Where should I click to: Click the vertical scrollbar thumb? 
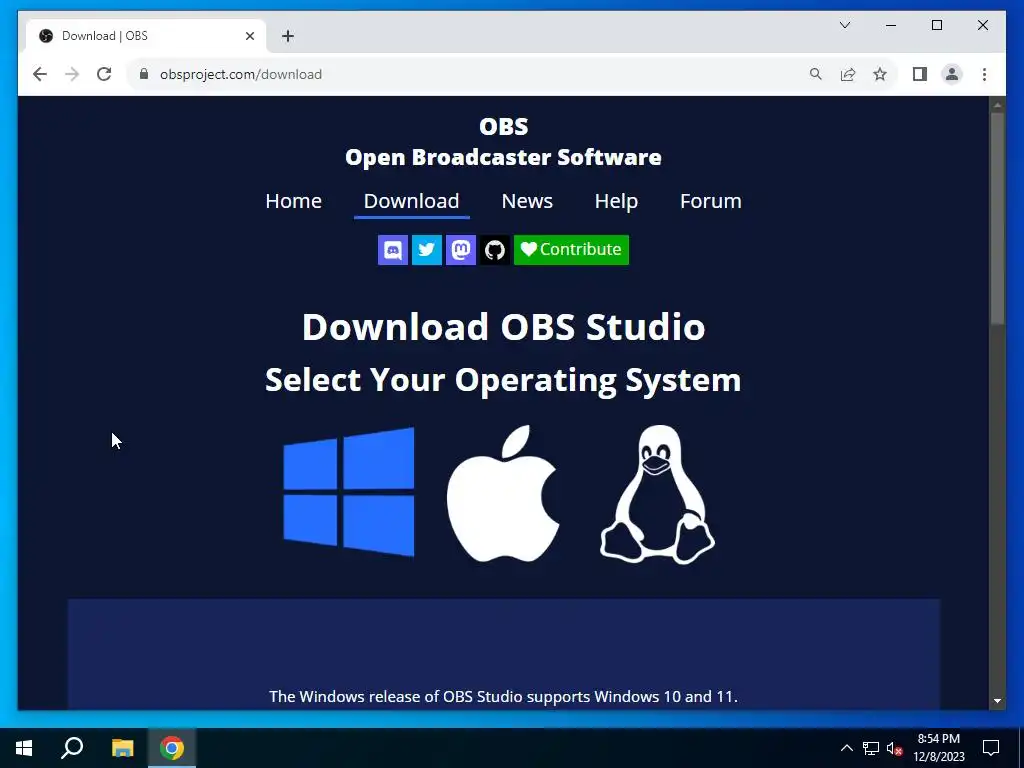[997, 219]
